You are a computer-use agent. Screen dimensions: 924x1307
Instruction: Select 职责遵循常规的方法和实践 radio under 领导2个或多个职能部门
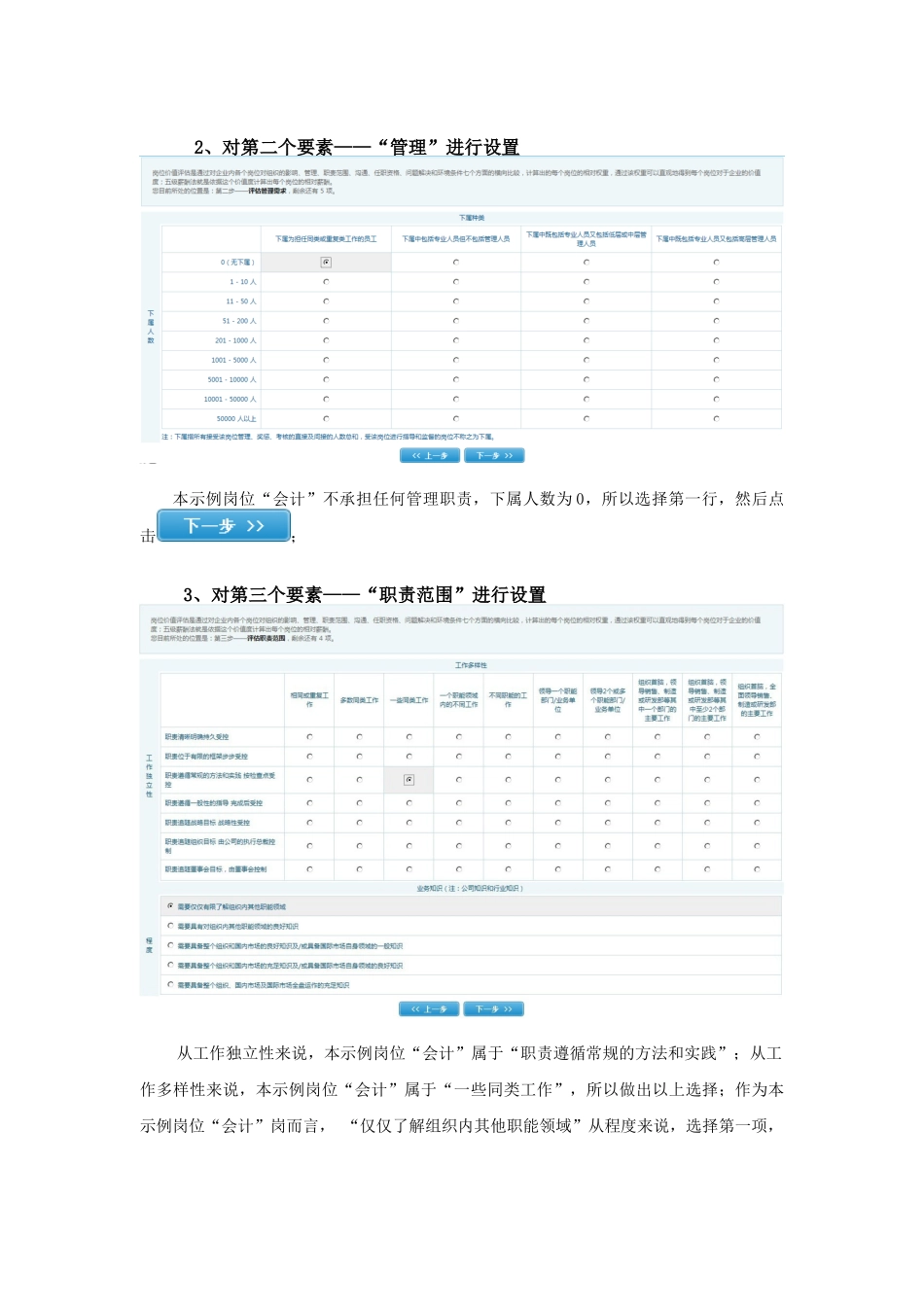(x=608, y=780)
